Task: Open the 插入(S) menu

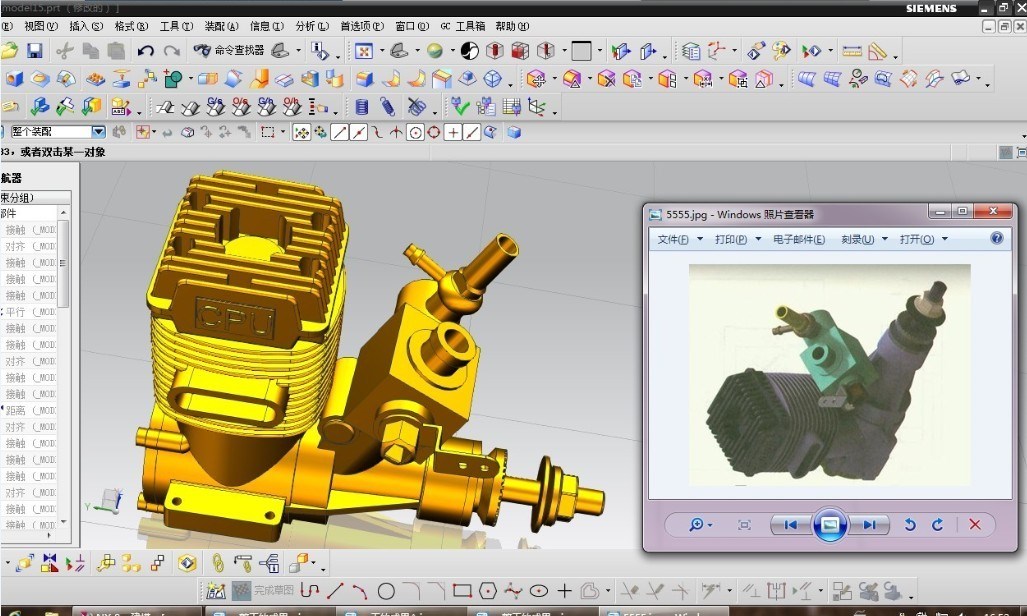Action: (x=86, y=26)
